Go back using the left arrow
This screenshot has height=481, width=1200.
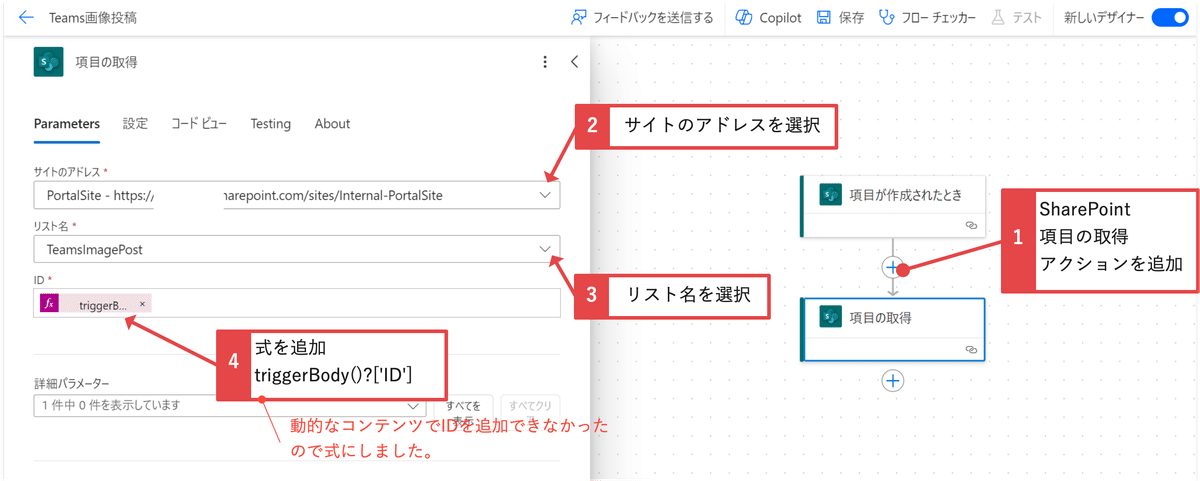[26, 17]
